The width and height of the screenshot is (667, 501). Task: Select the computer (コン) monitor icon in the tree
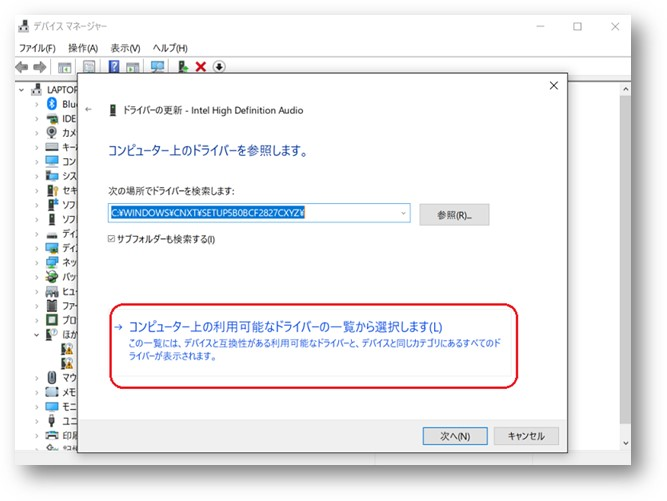(x=52, y=161)
